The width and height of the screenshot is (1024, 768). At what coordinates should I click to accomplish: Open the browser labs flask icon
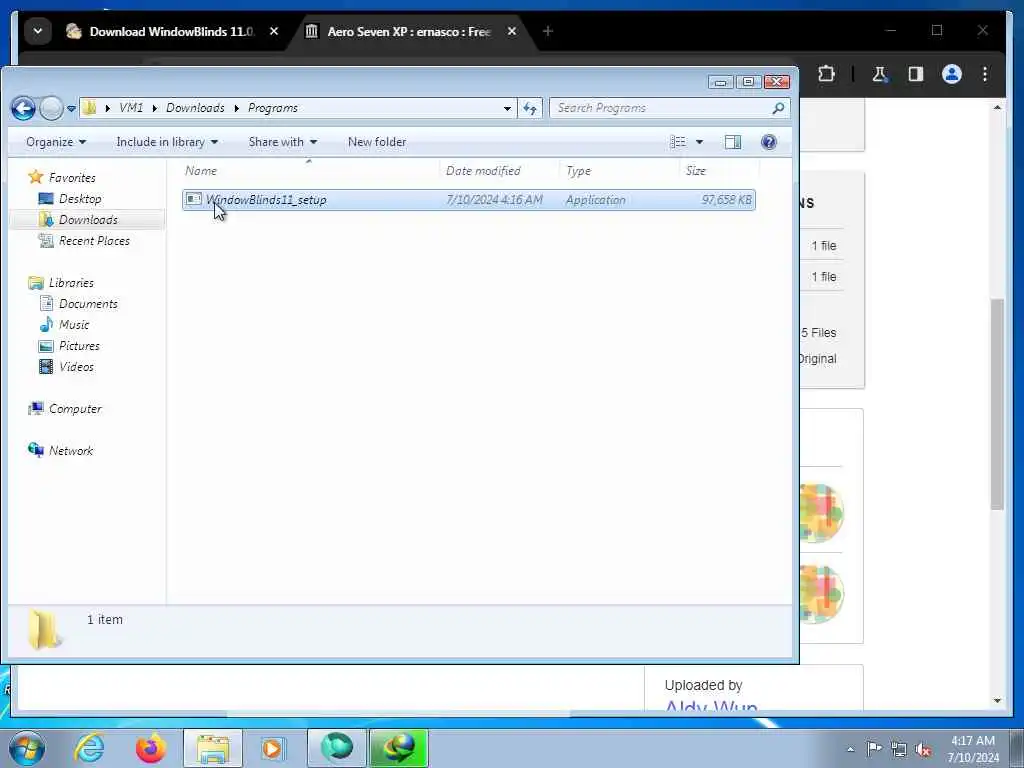click(x=879, y=74)
